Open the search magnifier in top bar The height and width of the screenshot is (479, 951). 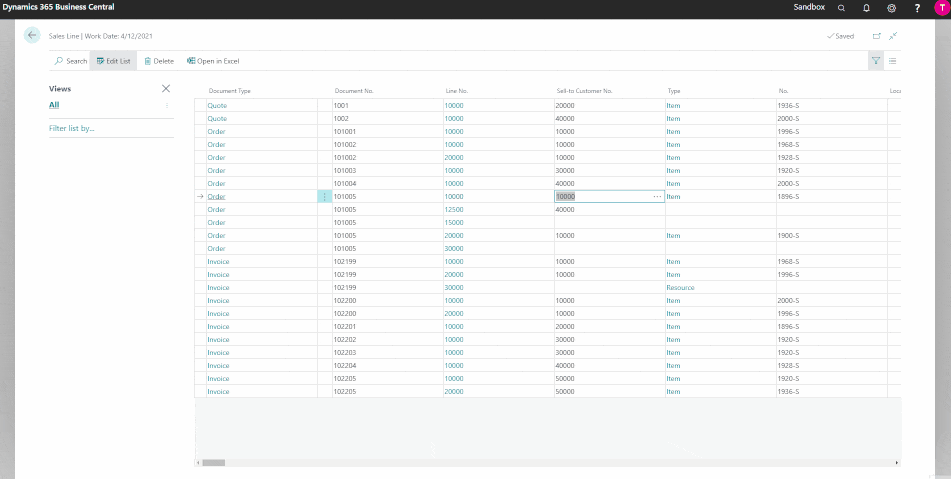point(841,8)
